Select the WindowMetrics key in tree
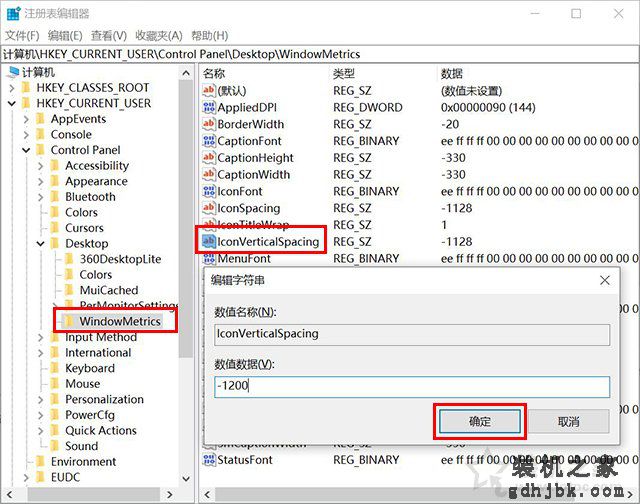 pyautogui.click(x=120, y=321)
